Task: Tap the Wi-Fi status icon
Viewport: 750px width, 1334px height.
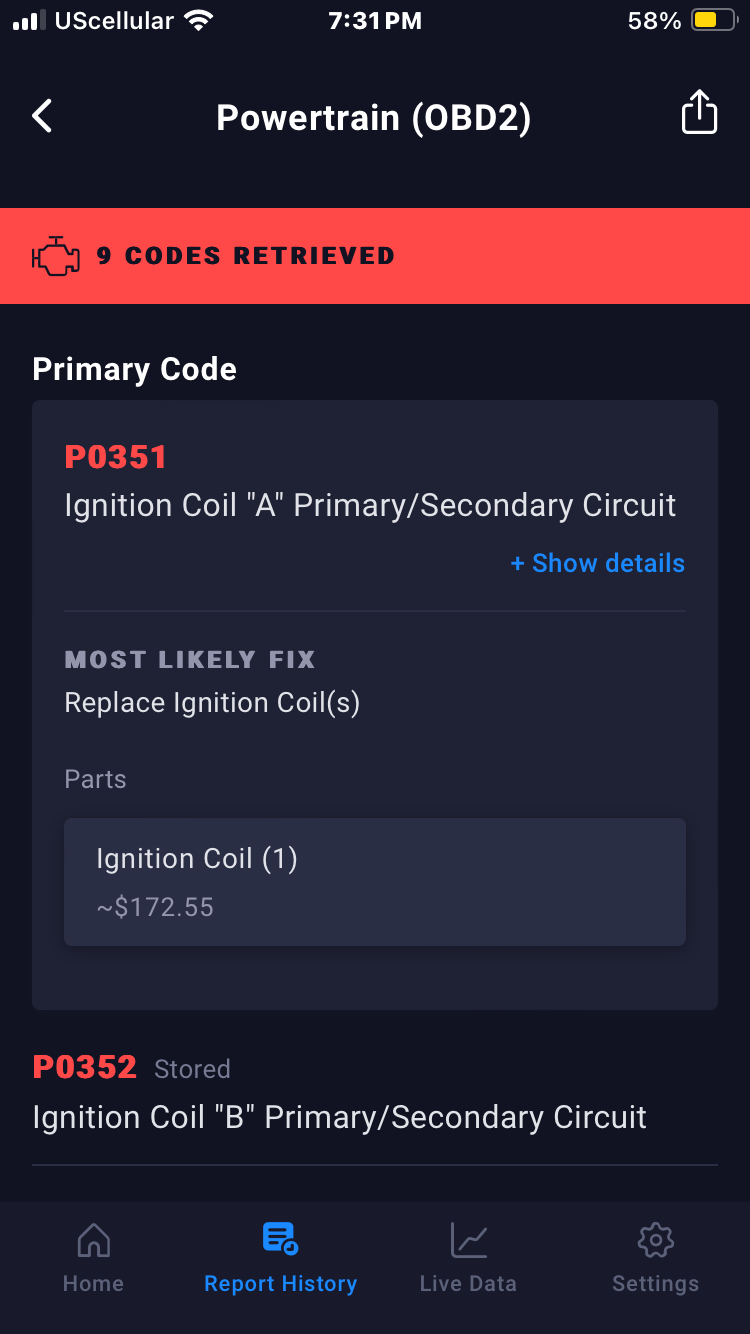Action: [x=200, y=20]
